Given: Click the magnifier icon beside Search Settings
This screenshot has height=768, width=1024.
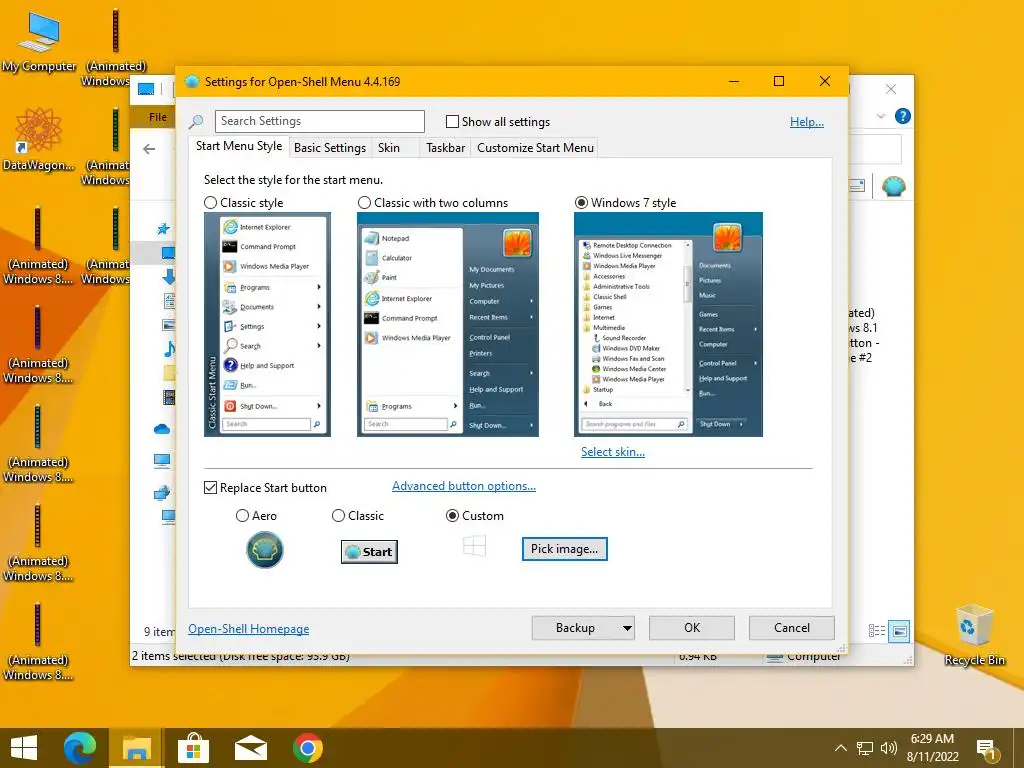Looking at the screenshot, I should click(x=196, y=121).
